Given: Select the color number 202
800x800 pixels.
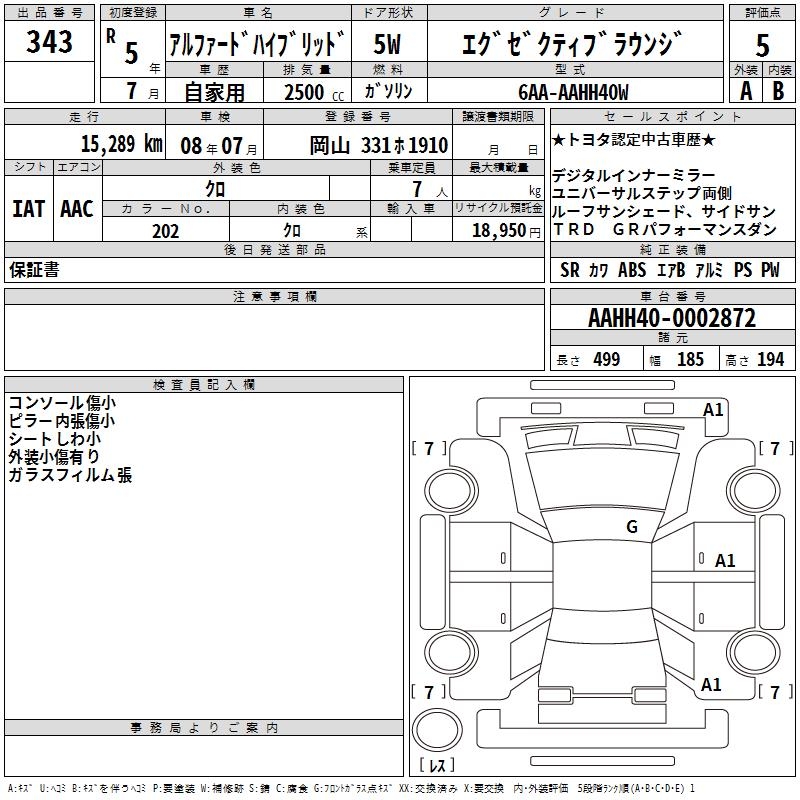Looking at the screenshot, I should (165, 231).
